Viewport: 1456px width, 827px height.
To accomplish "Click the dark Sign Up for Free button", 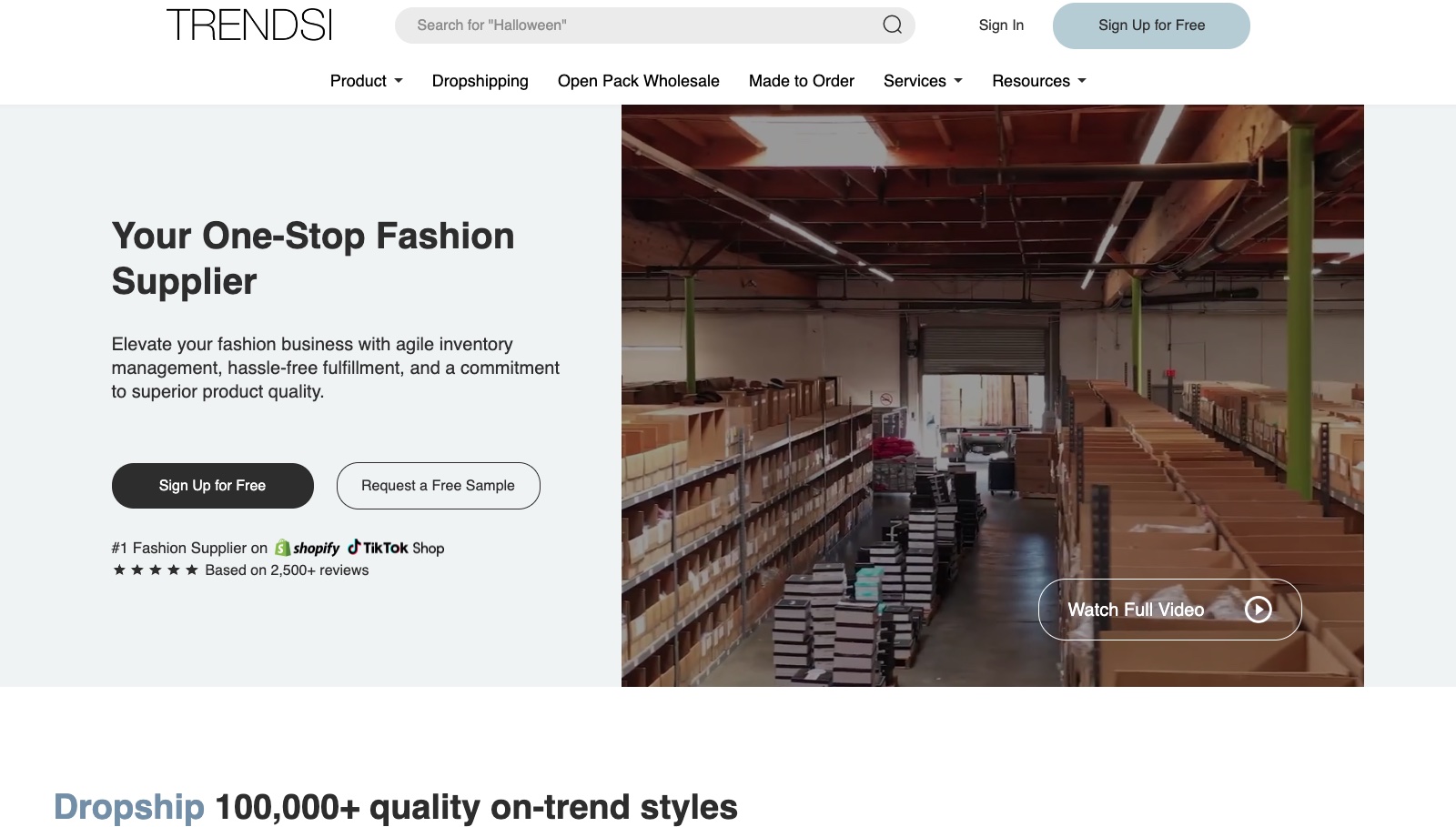I will click(213, 486).
